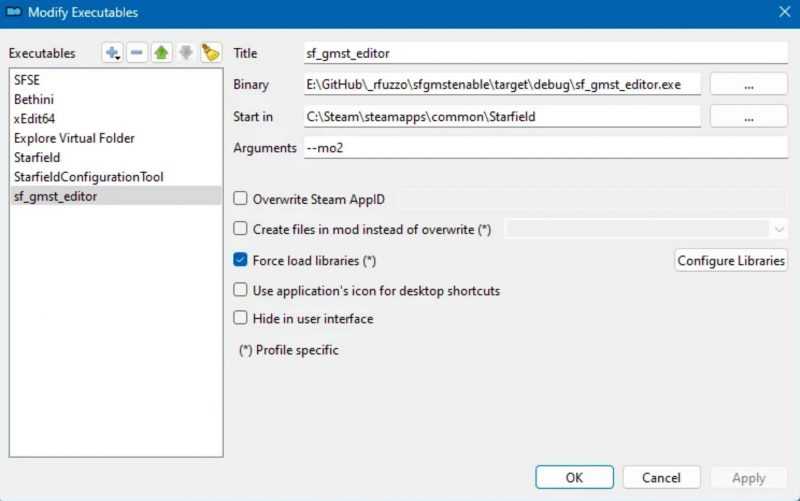Select Starfield in the executables list
Viewport: 800px width, 501px height.
pyautogui.click(x=116, y=158)
